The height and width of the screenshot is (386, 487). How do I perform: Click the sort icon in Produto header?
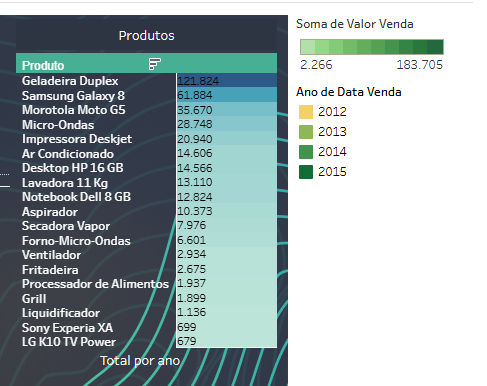(155, 64)
